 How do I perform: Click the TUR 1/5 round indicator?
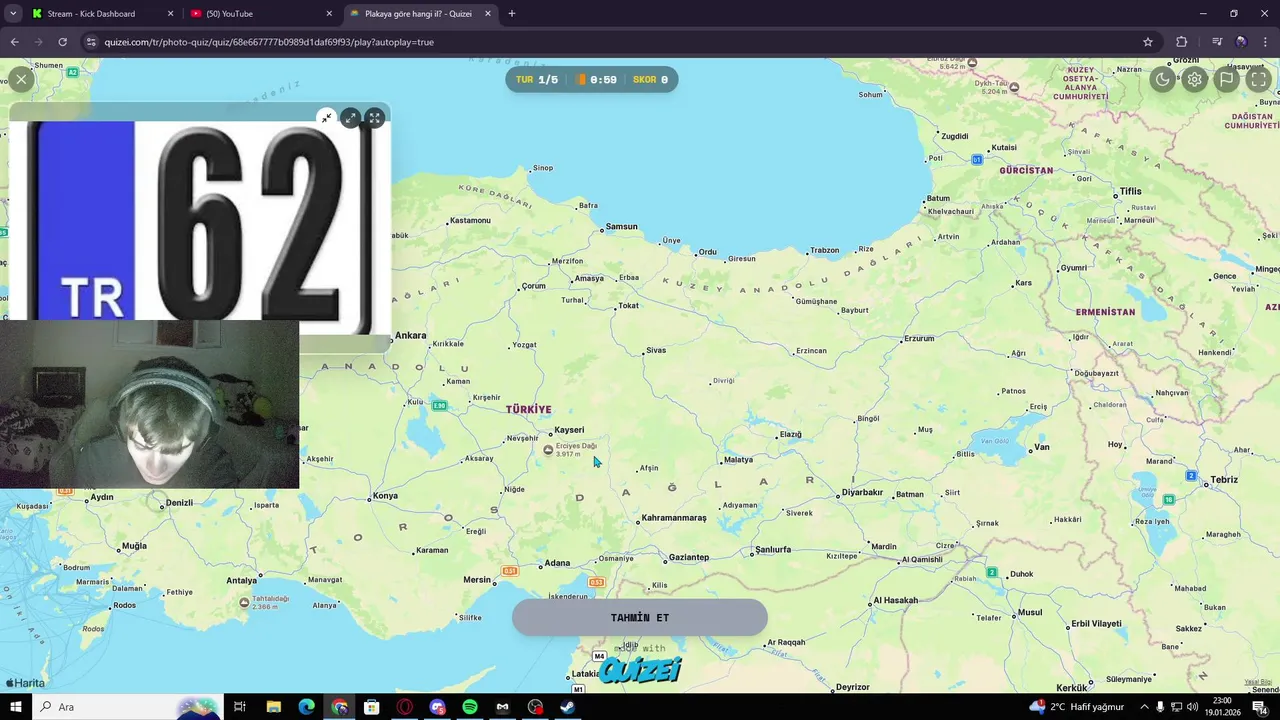537,80
